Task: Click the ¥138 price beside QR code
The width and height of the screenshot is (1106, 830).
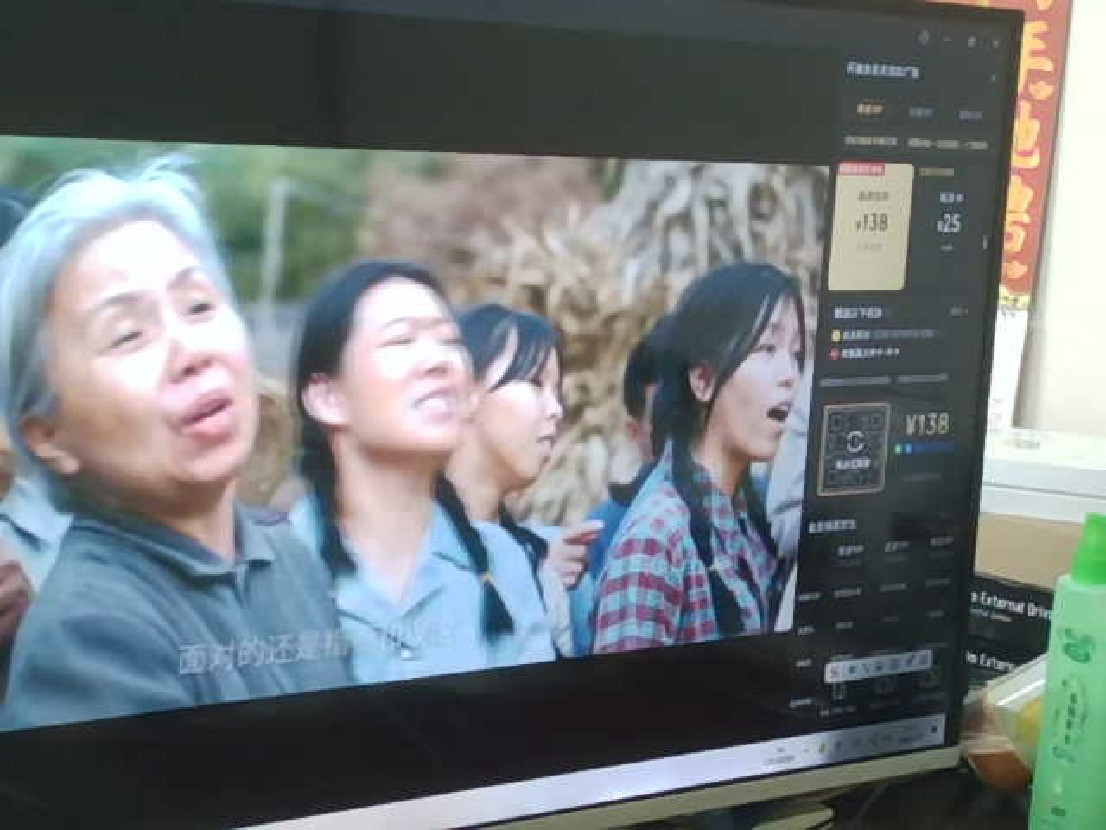Action: [926, 425]
